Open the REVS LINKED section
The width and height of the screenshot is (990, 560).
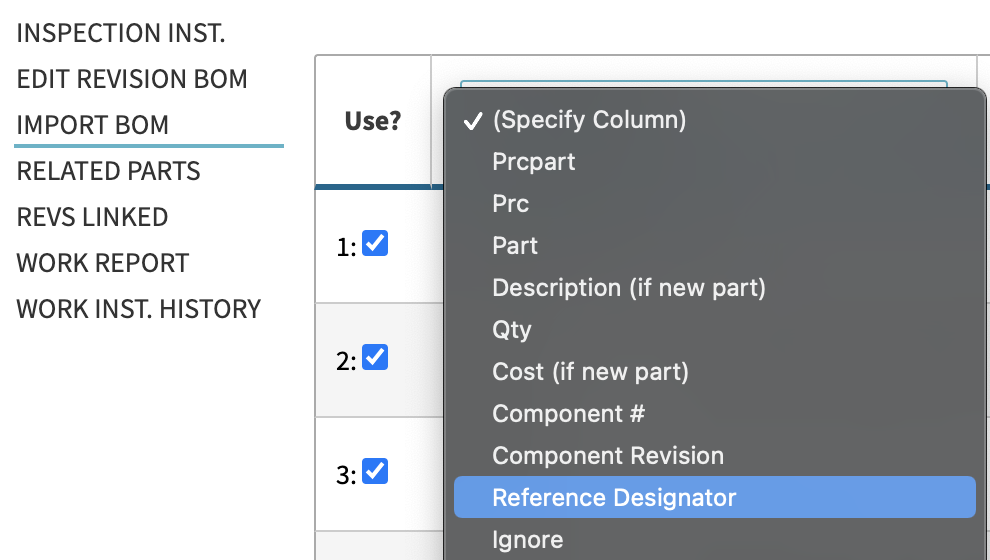[x=92, y=217]
